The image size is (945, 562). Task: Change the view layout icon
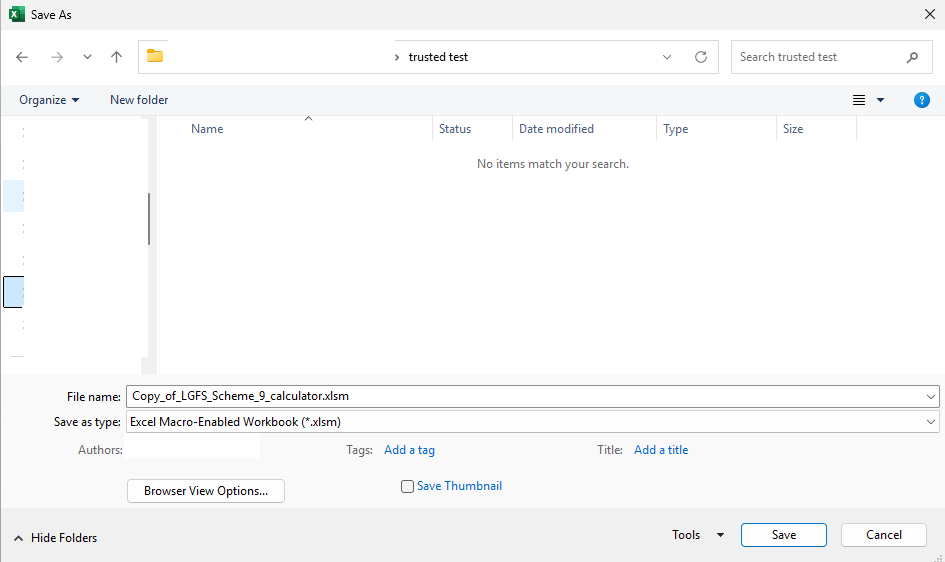(x=859, y=100)
